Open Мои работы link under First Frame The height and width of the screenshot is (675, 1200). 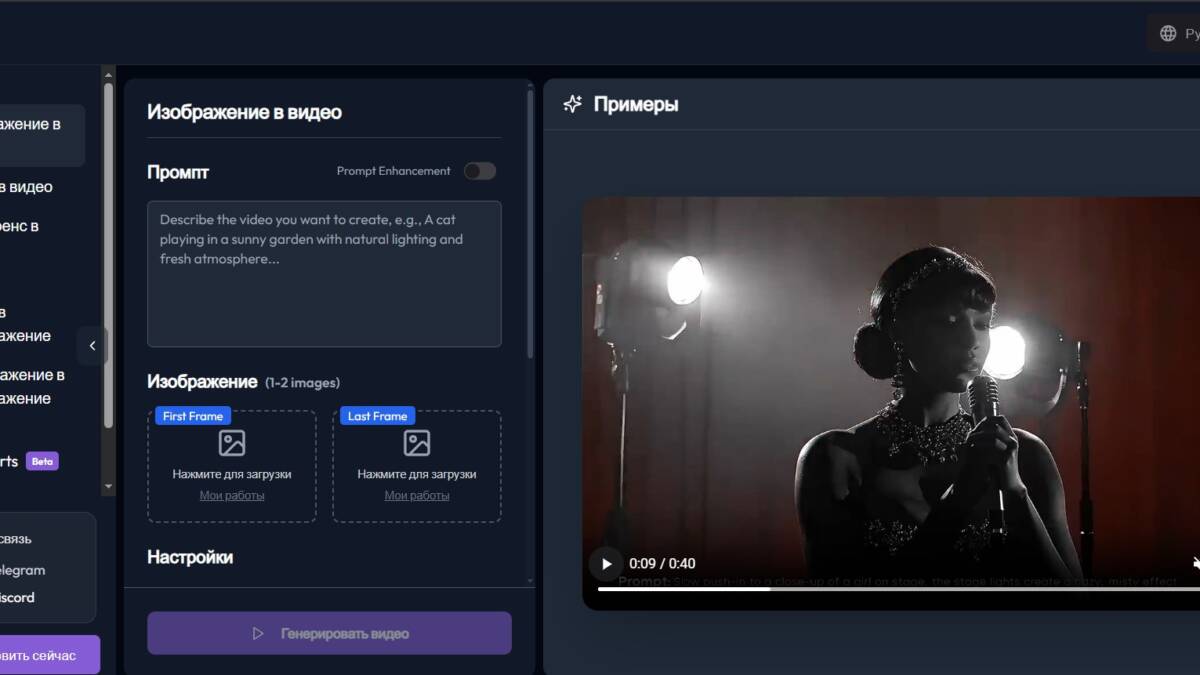232,495
